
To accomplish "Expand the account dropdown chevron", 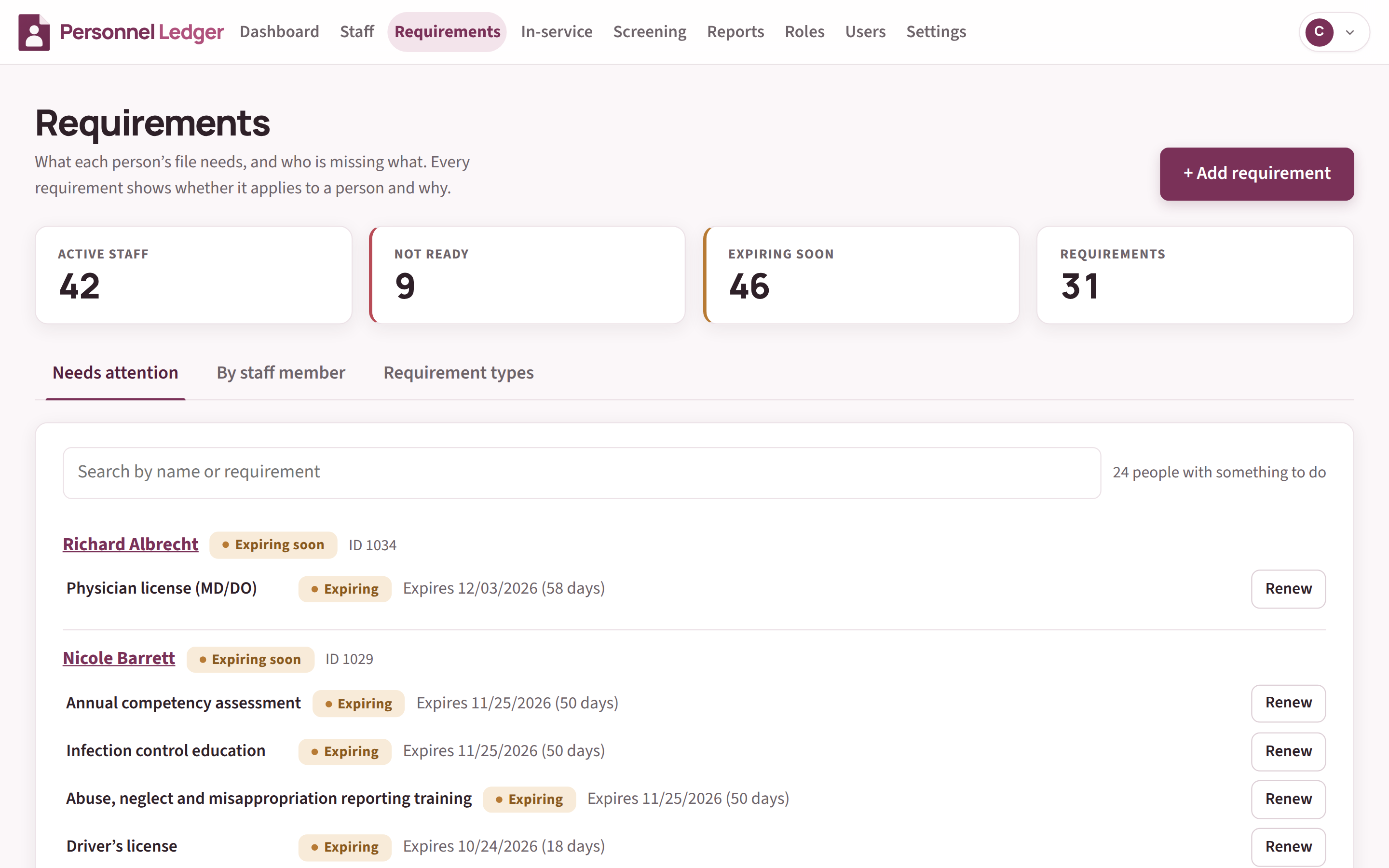I will pos(1350,33).
